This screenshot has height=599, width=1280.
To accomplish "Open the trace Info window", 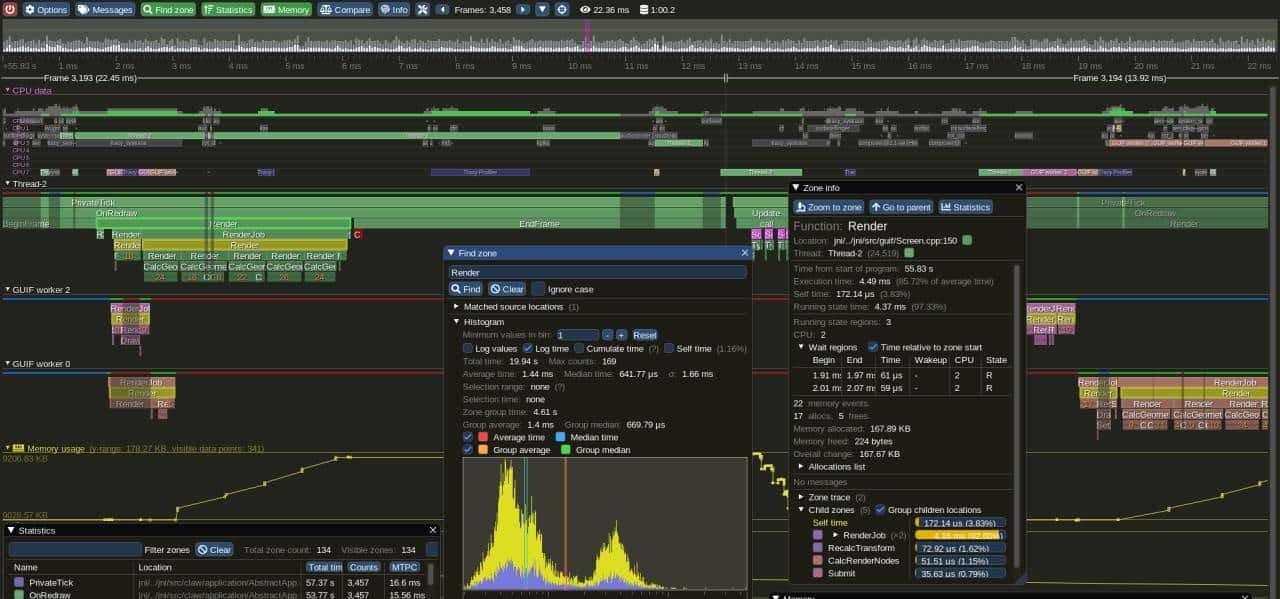I will point(396,9).
